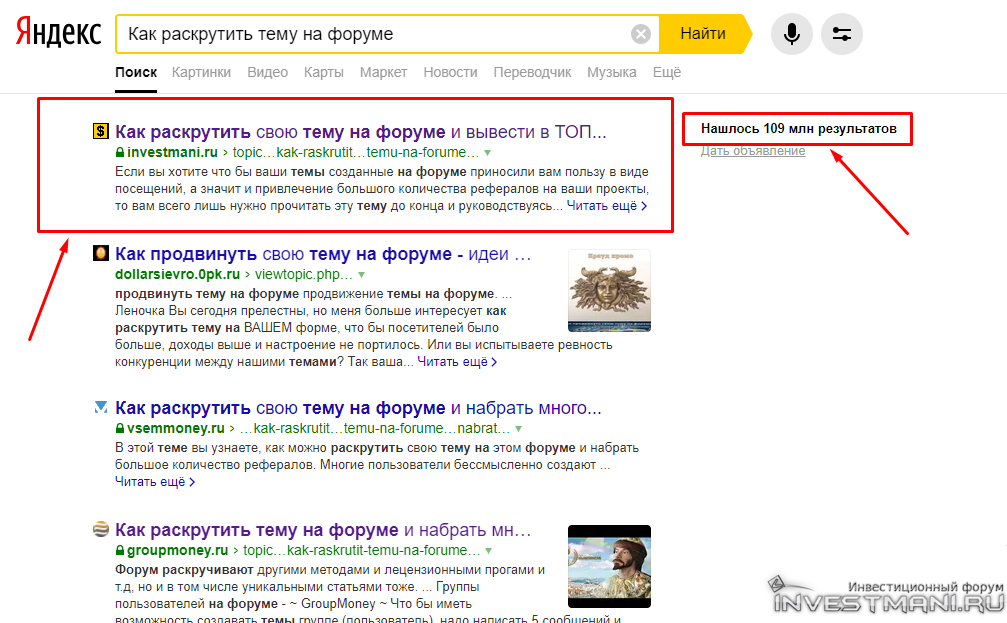Click the vsemmoney.ru domain link
Viewport: 1007px width, 623px height.
point(175,428)
